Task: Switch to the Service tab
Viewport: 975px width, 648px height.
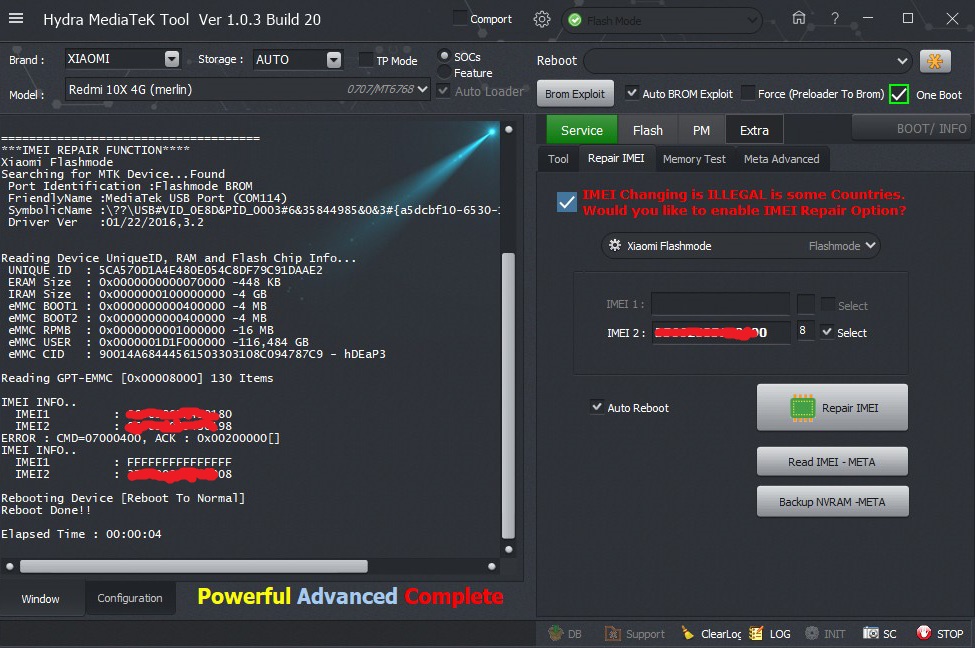Action: point(581,130)
